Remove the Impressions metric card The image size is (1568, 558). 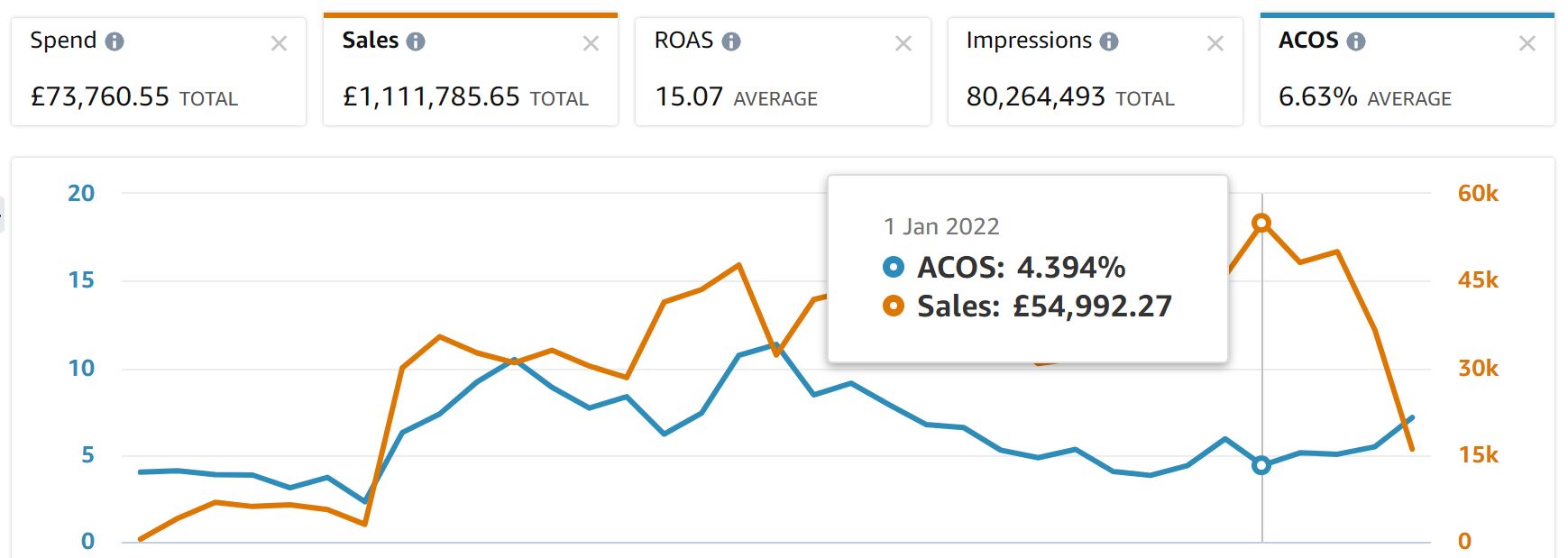click(1215, 43)
